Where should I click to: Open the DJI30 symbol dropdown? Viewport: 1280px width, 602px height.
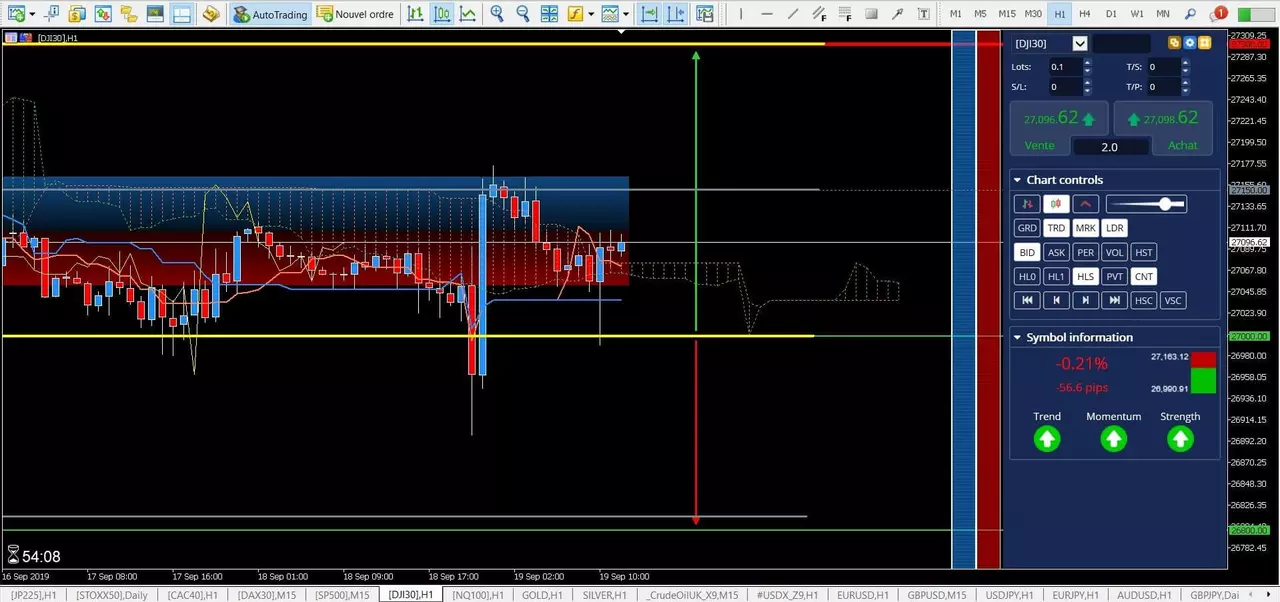point(1080,43)
